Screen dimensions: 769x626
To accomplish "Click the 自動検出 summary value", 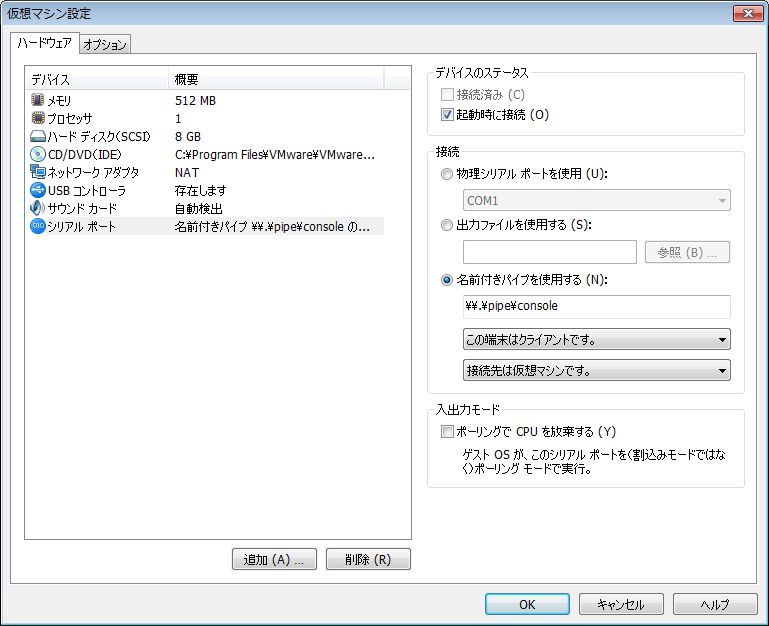I will pos(199,209).
